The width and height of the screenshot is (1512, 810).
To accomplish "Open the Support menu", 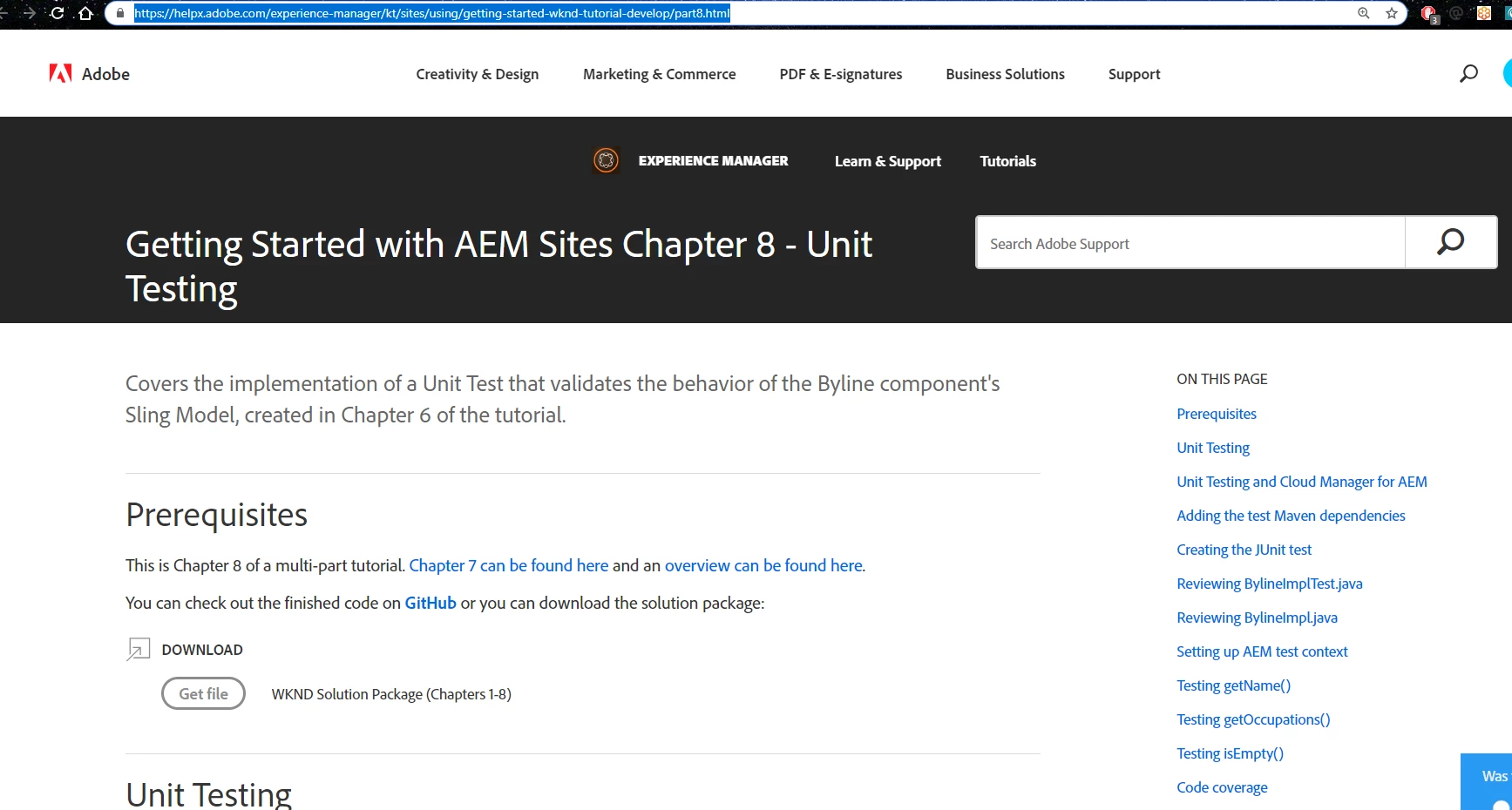I will tap(1134, 74).
